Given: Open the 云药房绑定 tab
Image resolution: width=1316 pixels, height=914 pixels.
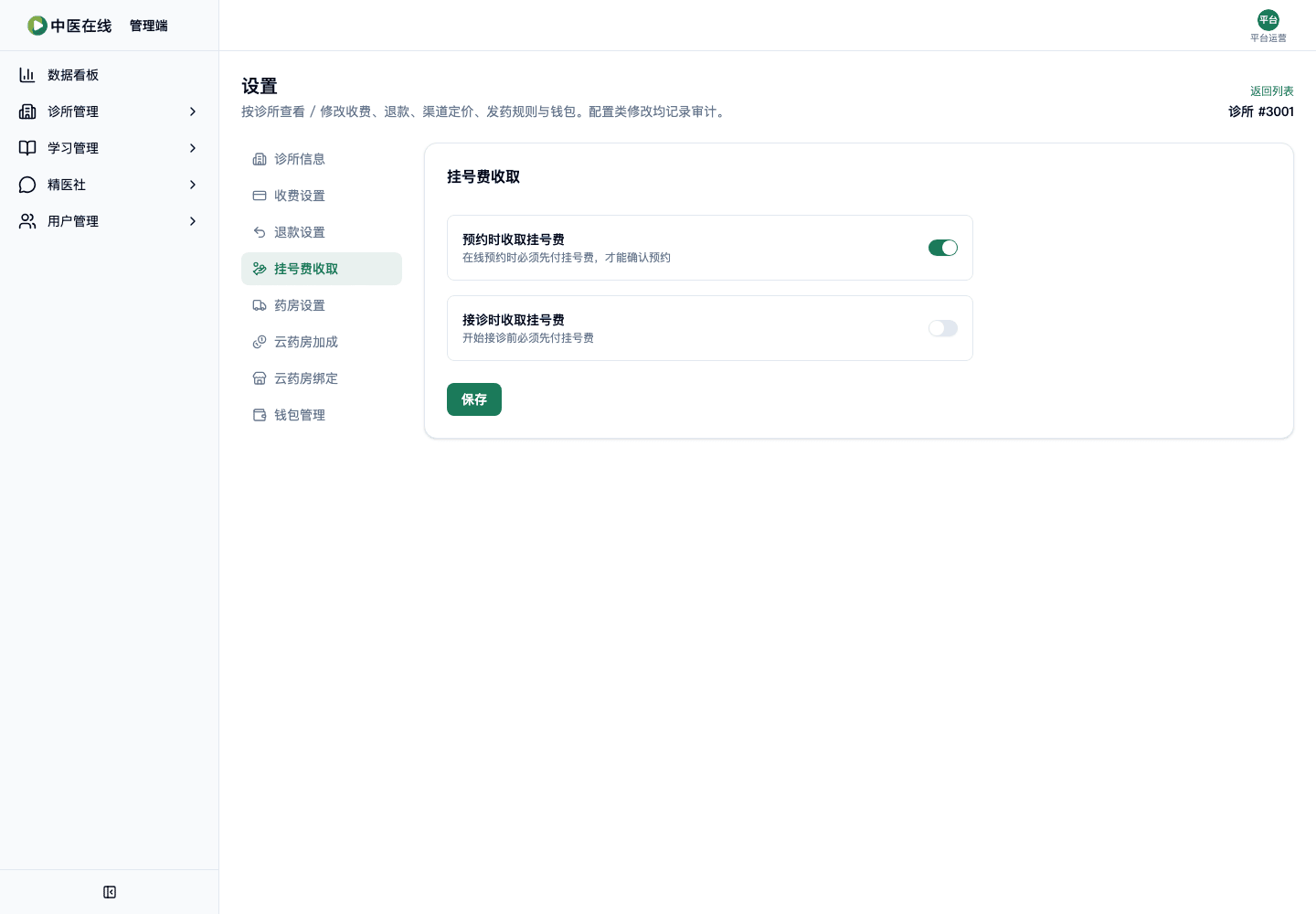Looking at the screenshot, I should [x=322, y=378].
